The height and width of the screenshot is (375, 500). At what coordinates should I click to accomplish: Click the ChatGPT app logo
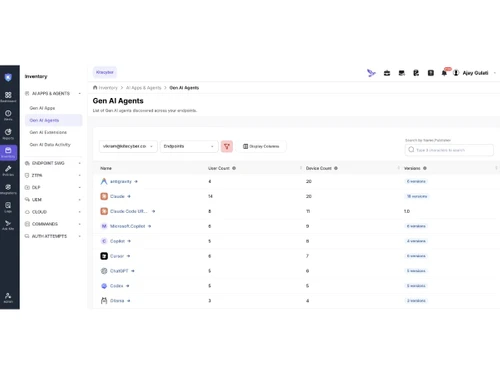(104, 271)
